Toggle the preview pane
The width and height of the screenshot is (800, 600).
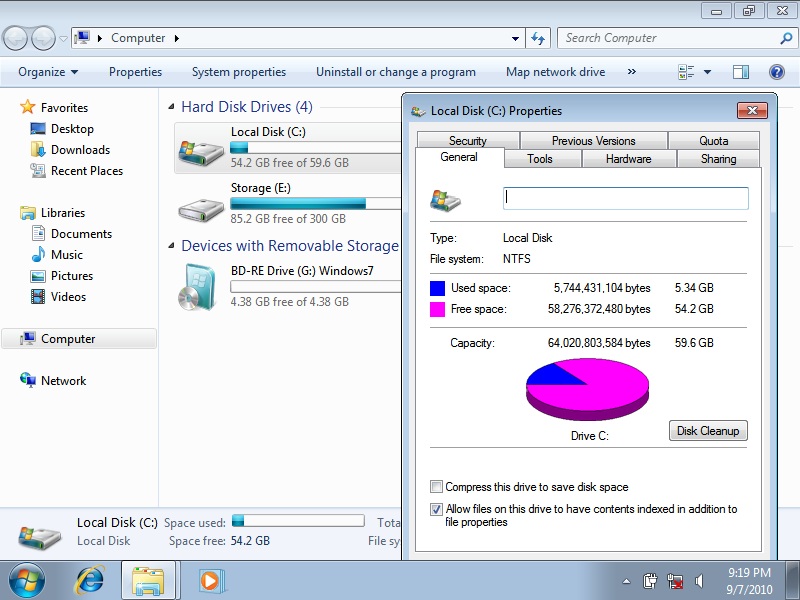741,72
